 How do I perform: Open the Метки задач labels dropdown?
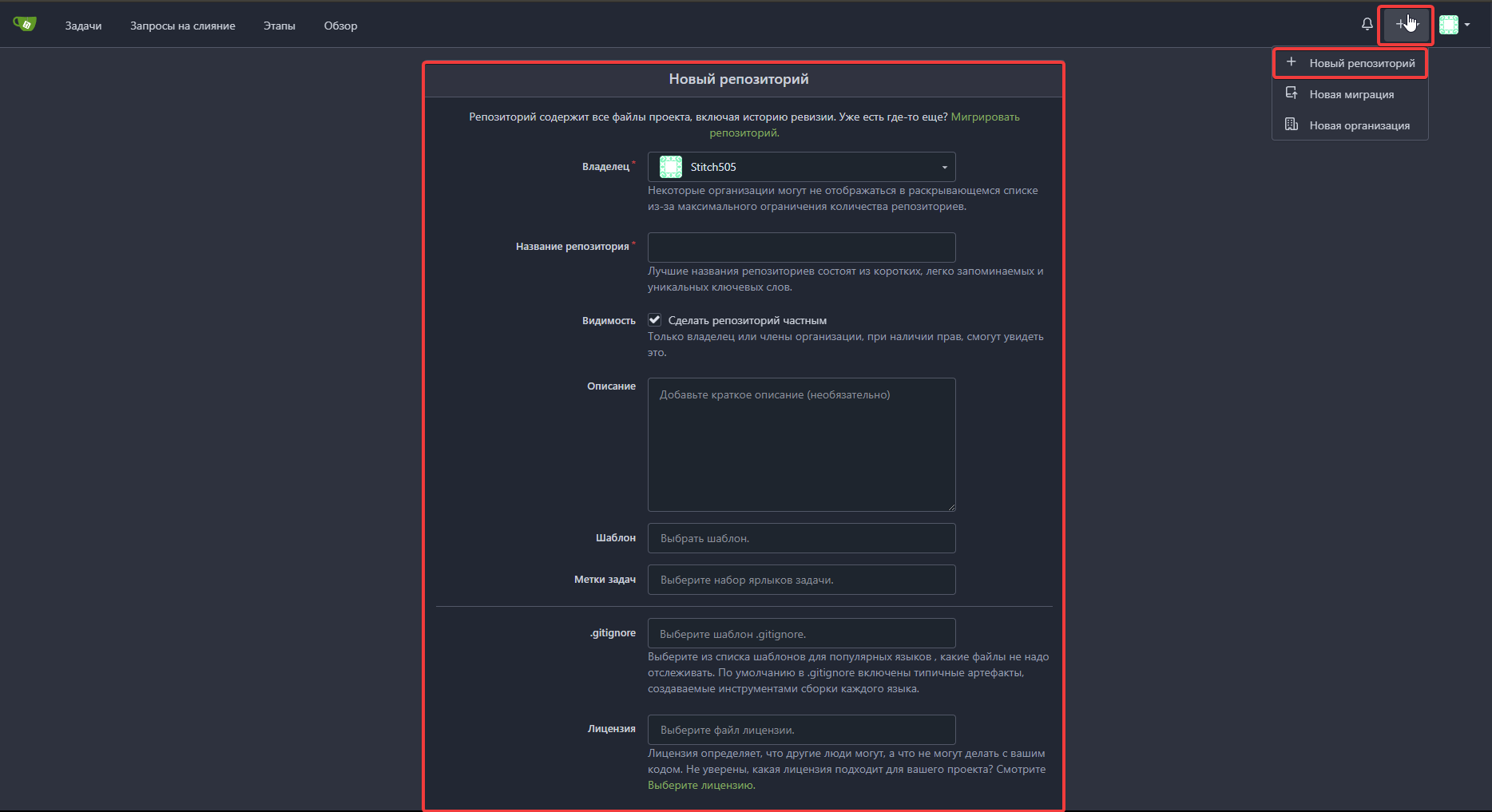[801, 580]
